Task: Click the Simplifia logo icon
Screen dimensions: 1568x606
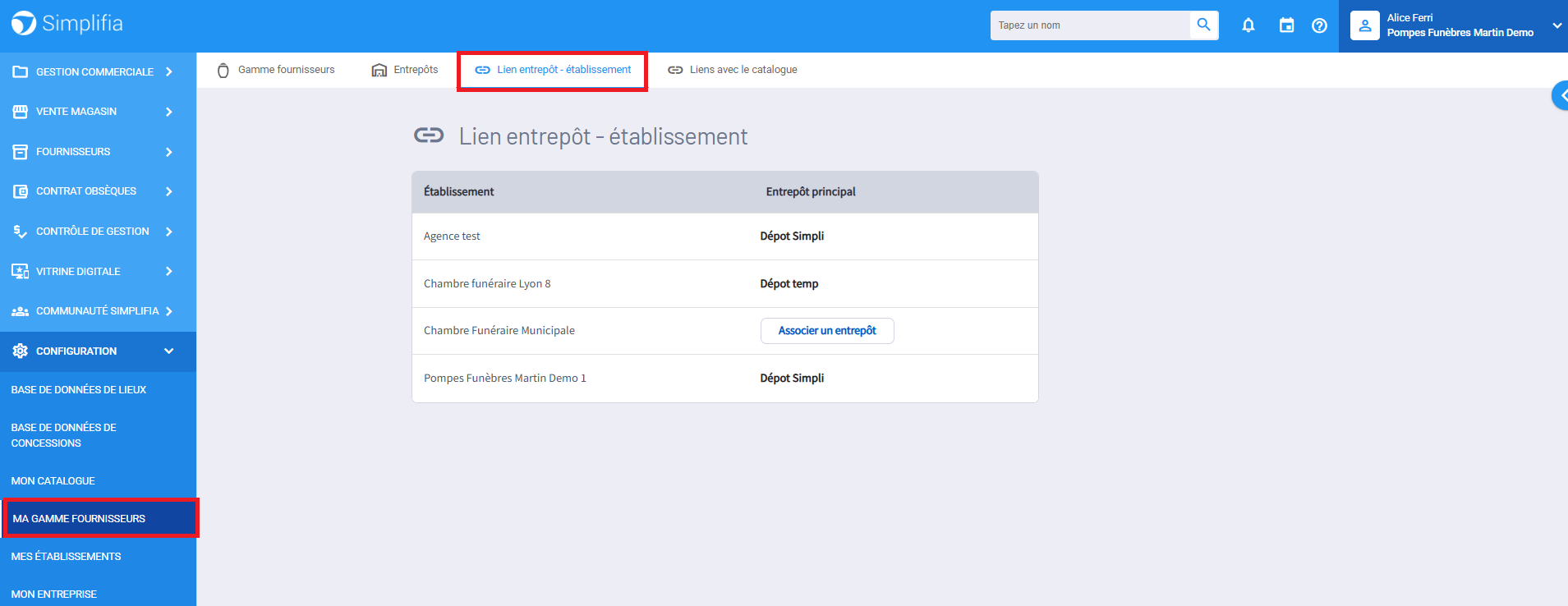Action: coord(24,24)
